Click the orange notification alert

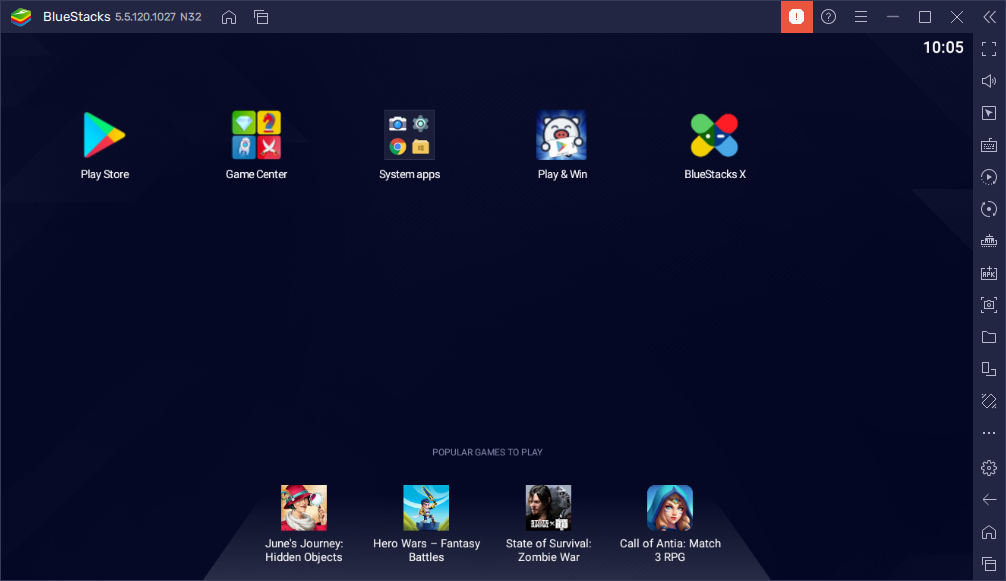tap(796, 16)
